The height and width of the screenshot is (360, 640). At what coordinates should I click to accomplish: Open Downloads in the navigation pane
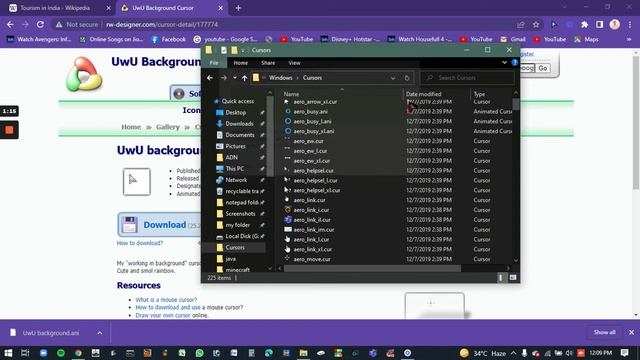point(239,124)
